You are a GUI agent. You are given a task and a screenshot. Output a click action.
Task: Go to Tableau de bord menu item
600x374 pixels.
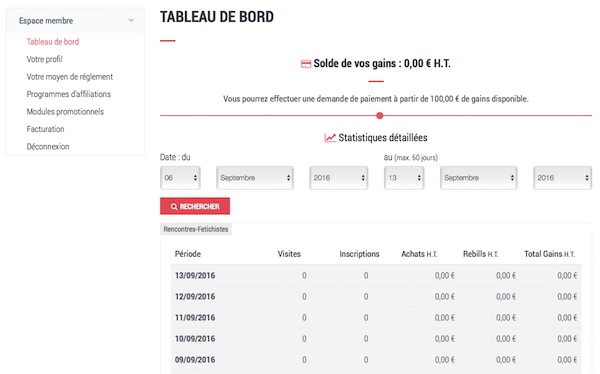53,42
